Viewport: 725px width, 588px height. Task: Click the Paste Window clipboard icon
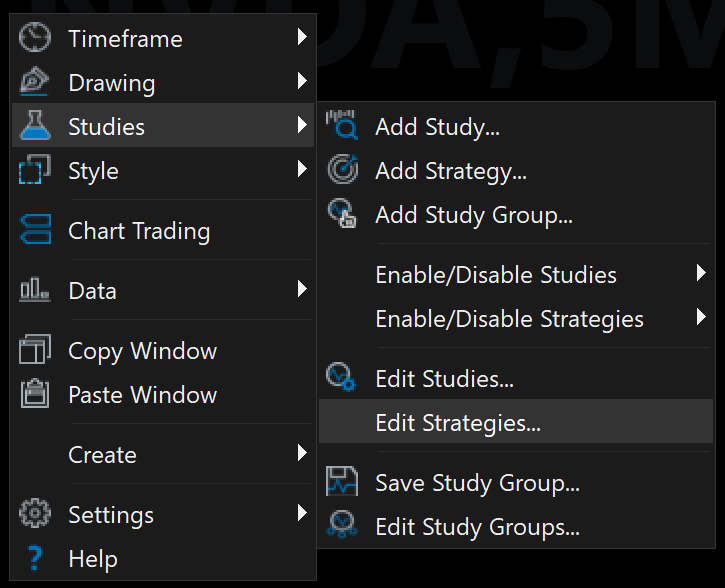point(35,393)
